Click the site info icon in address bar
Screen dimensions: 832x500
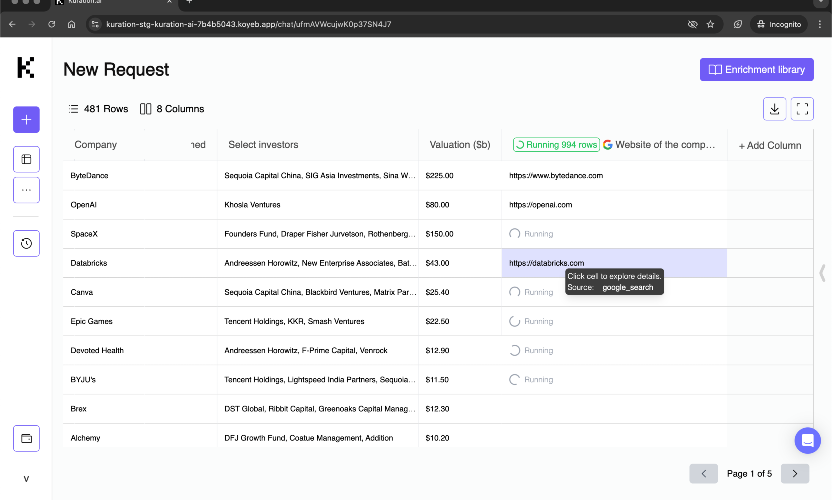[x=95, y=24]
